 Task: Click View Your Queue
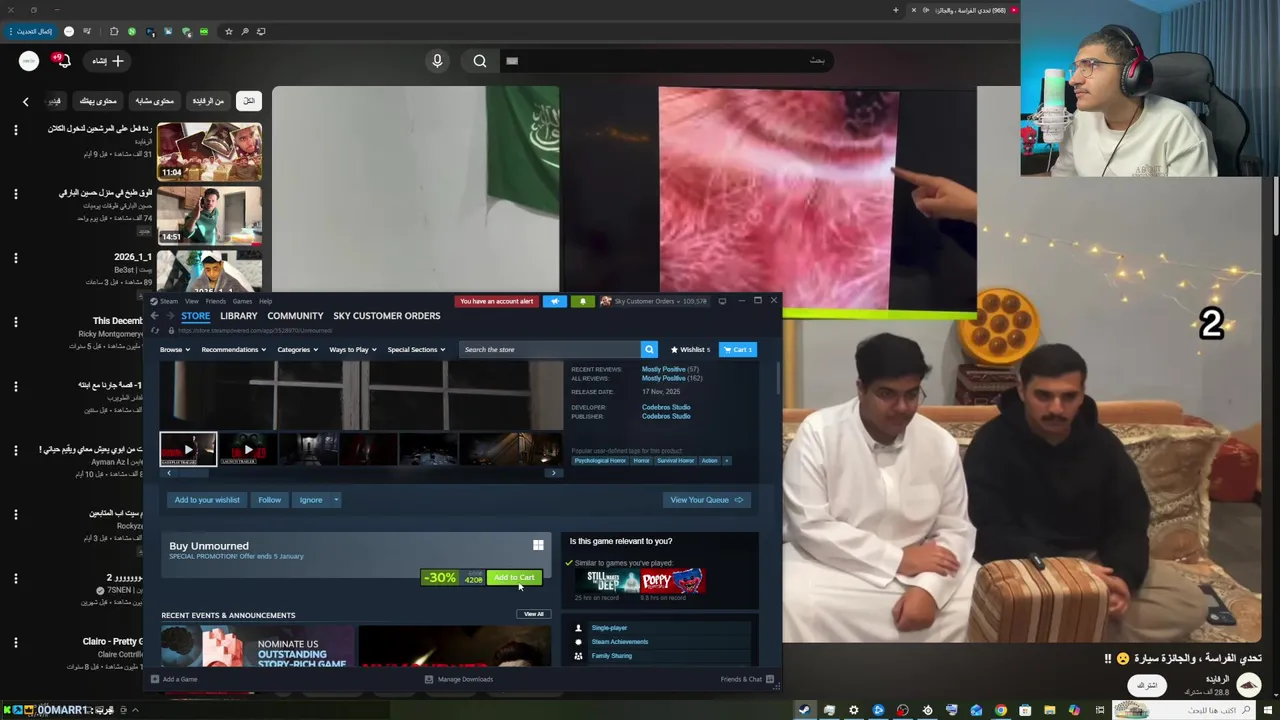click(706, 500)
